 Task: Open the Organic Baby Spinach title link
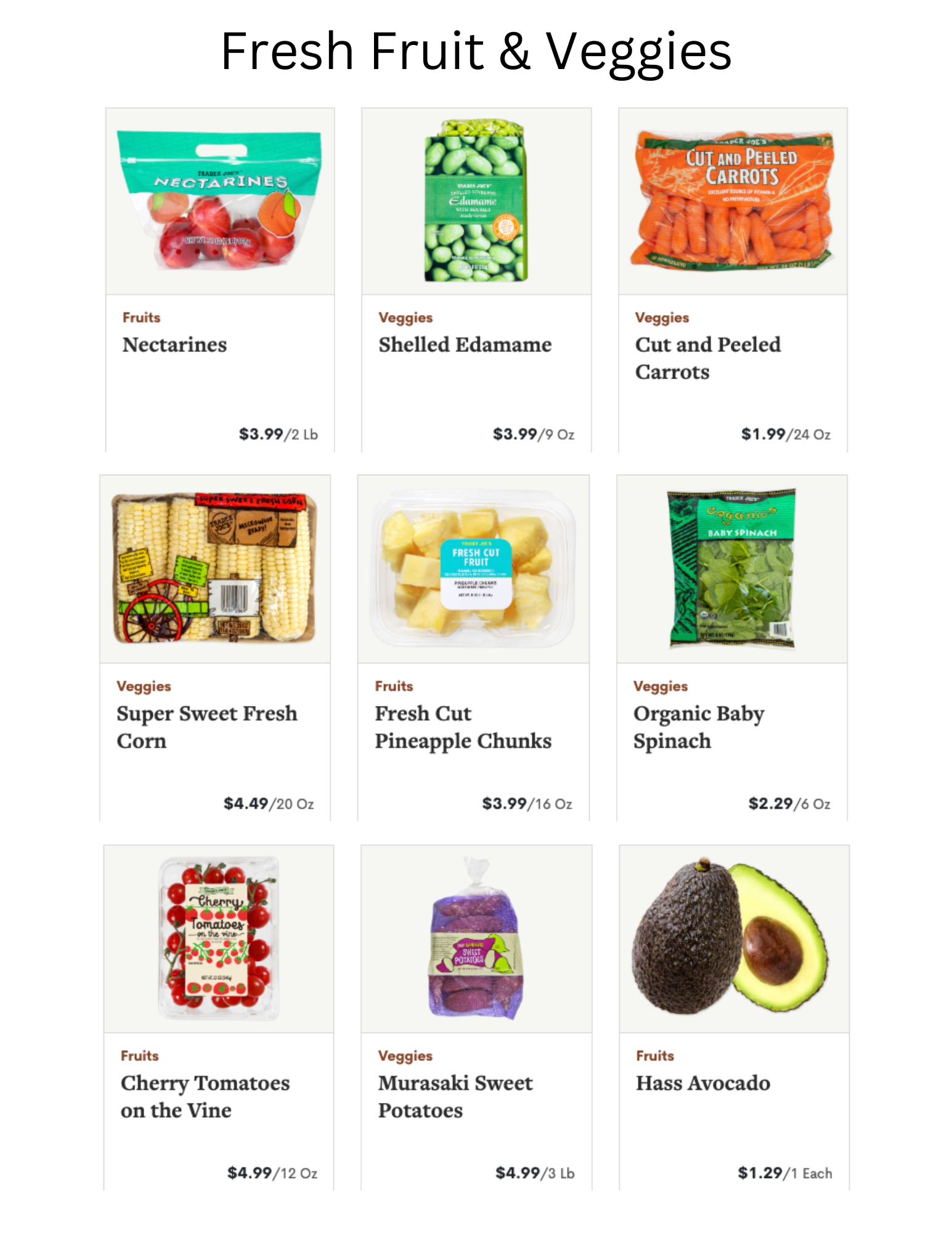(x=699, y=727)
